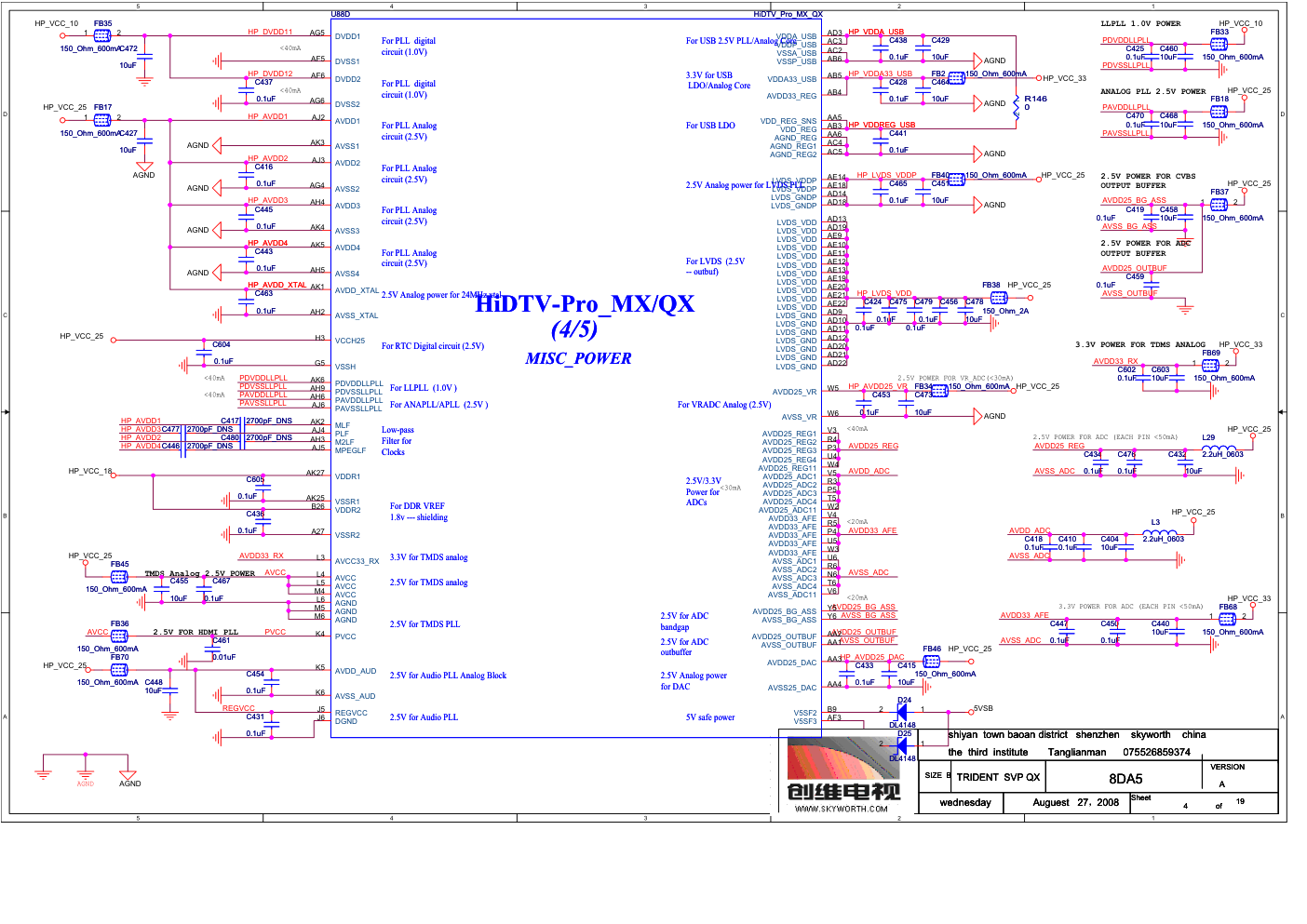Click the U88D component designator
Viewport: 1307px width, 924px height.
pos(341,14)
